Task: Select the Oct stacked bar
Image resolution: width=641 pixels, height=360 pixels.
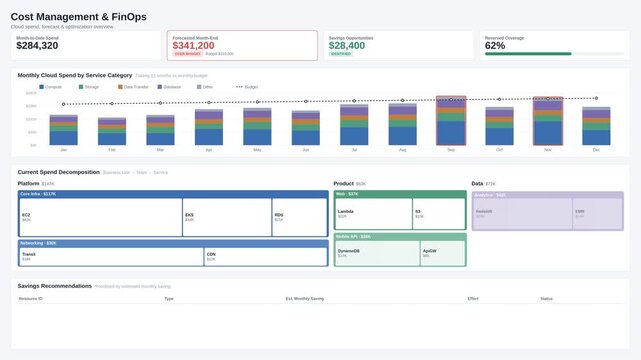Action: pyautogui.click(x=499, y=126)
